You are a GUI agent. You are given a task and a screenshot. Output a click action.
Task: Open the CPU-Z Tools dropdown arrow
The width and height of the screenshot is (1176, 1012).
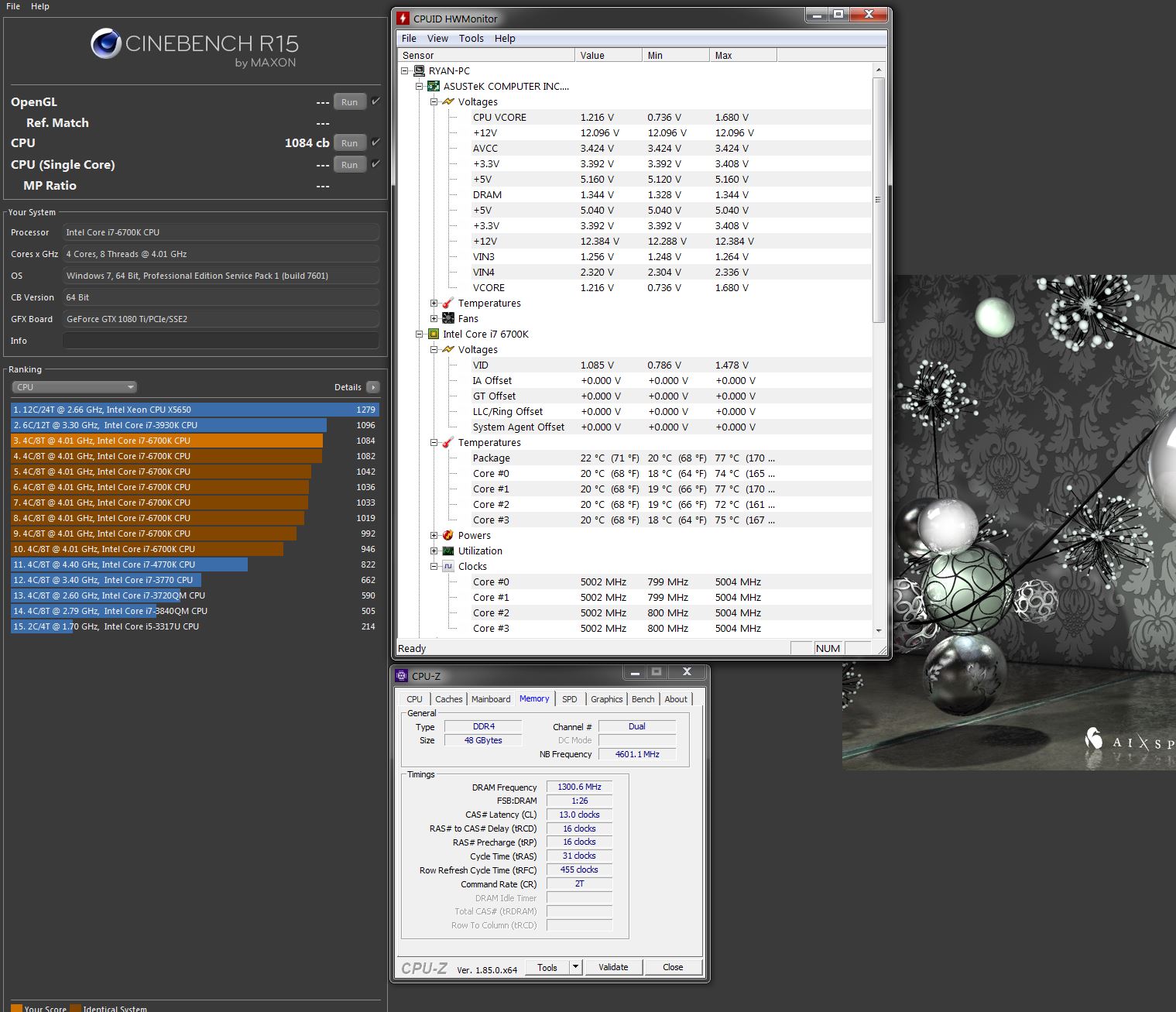click(x=575, y=966)
